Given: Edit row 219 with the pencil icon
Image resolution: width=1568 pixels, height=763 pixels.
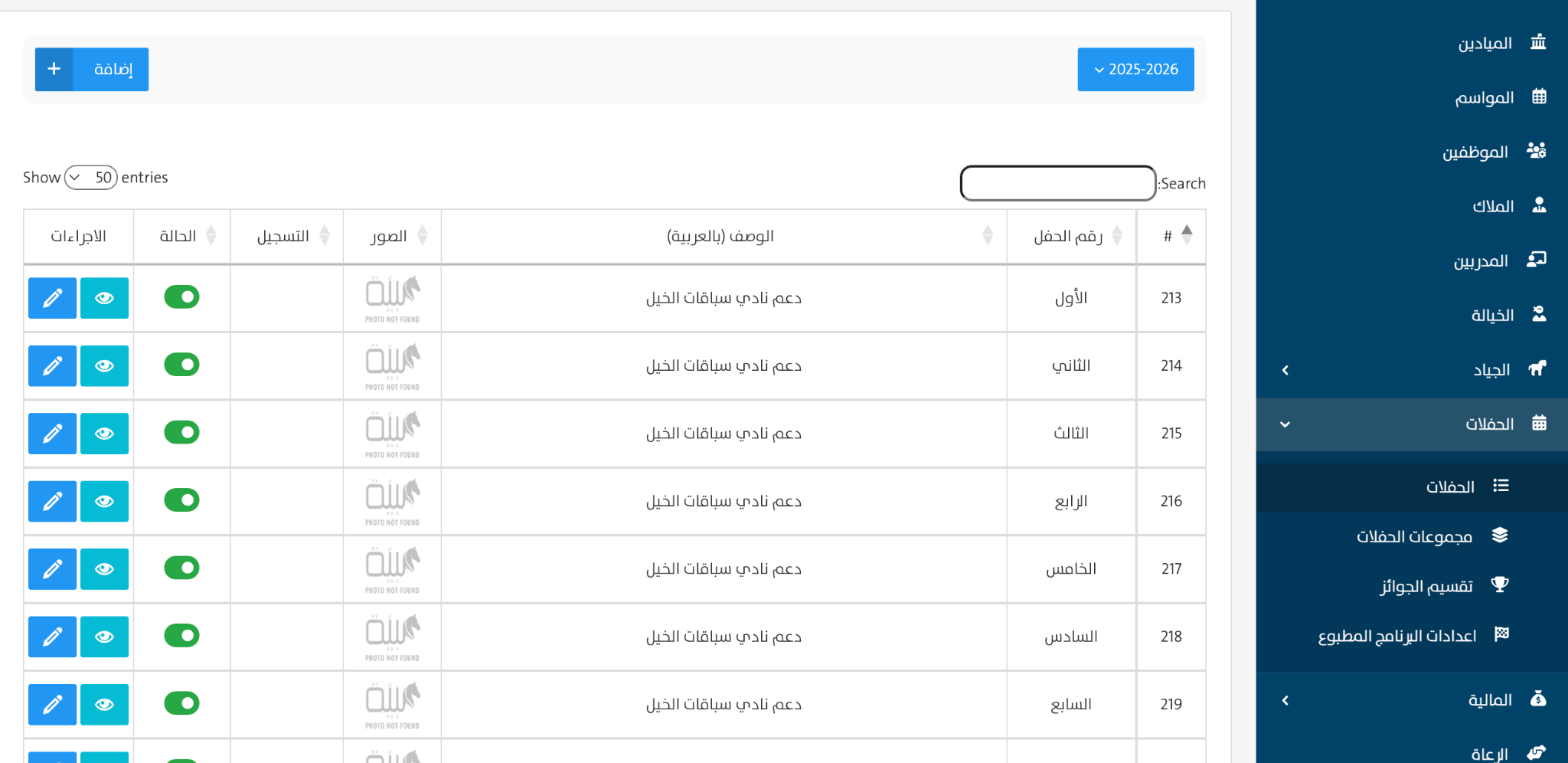Looking at the screenshot, I should click(52, 705).
